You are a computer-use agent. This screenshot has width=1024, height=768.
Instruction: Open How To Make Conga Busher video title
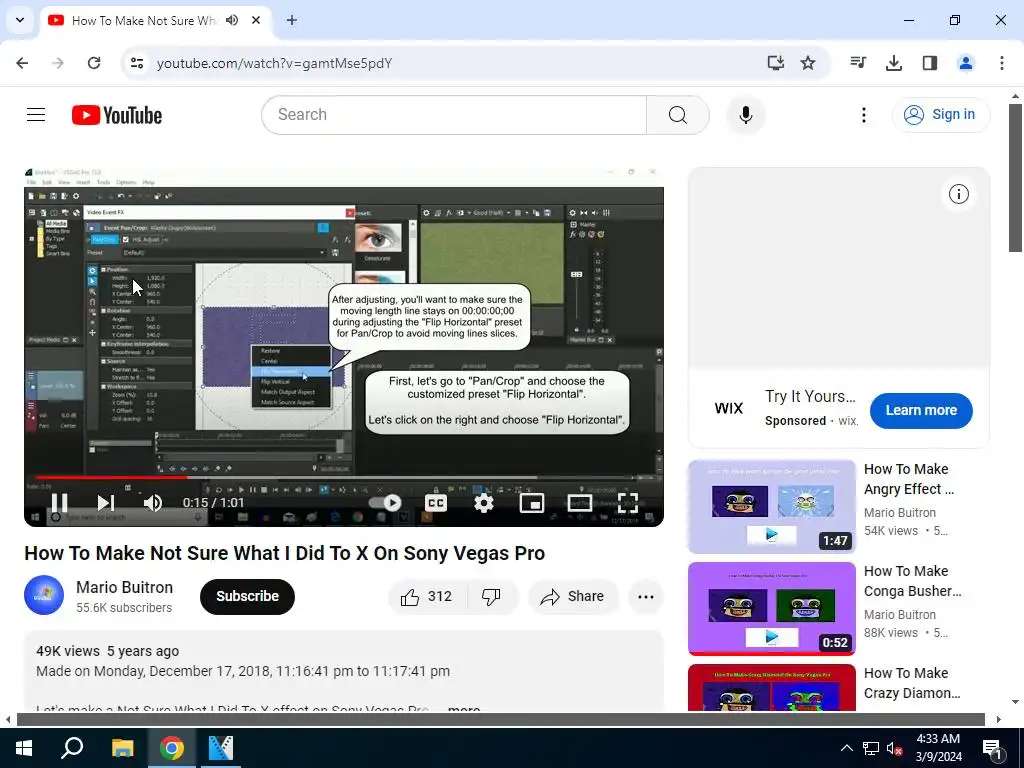click(912, 581)
